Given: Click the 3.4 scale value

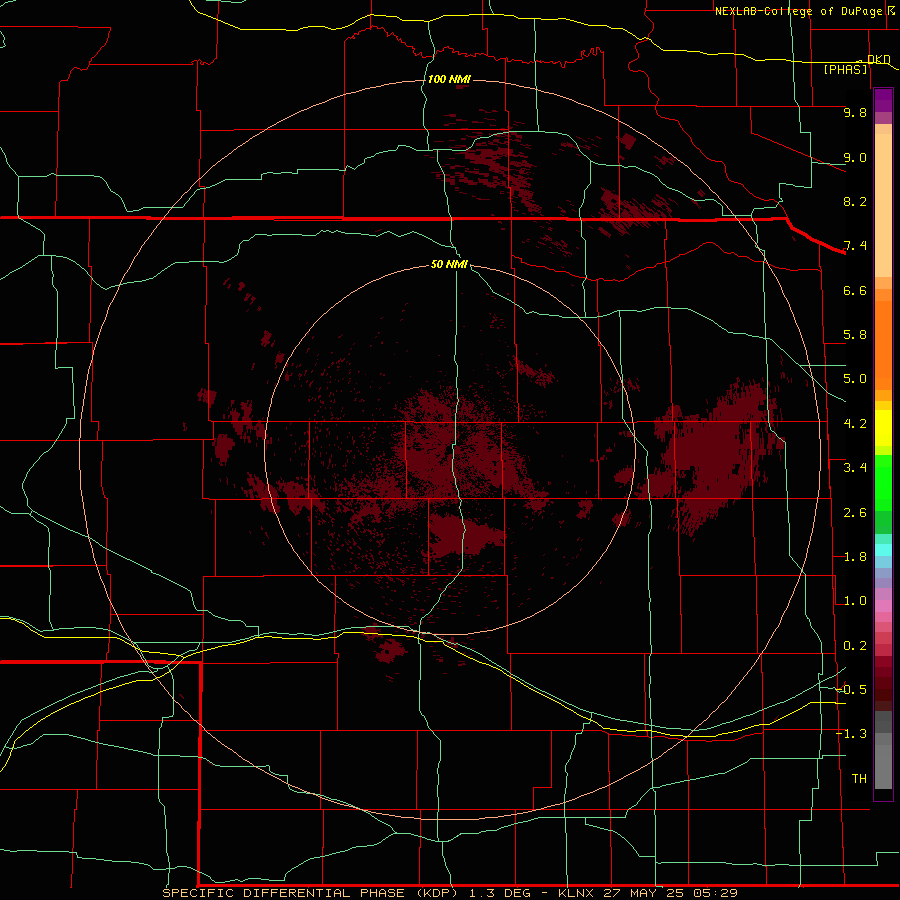Looking at the screenshot, I should click(855, 468).
